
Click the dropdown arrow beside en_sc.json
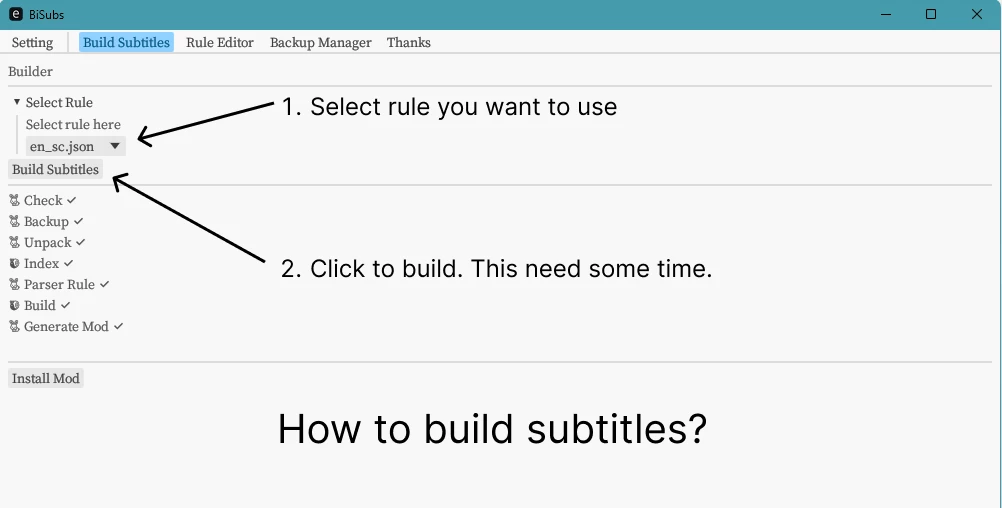click(115, 146)
